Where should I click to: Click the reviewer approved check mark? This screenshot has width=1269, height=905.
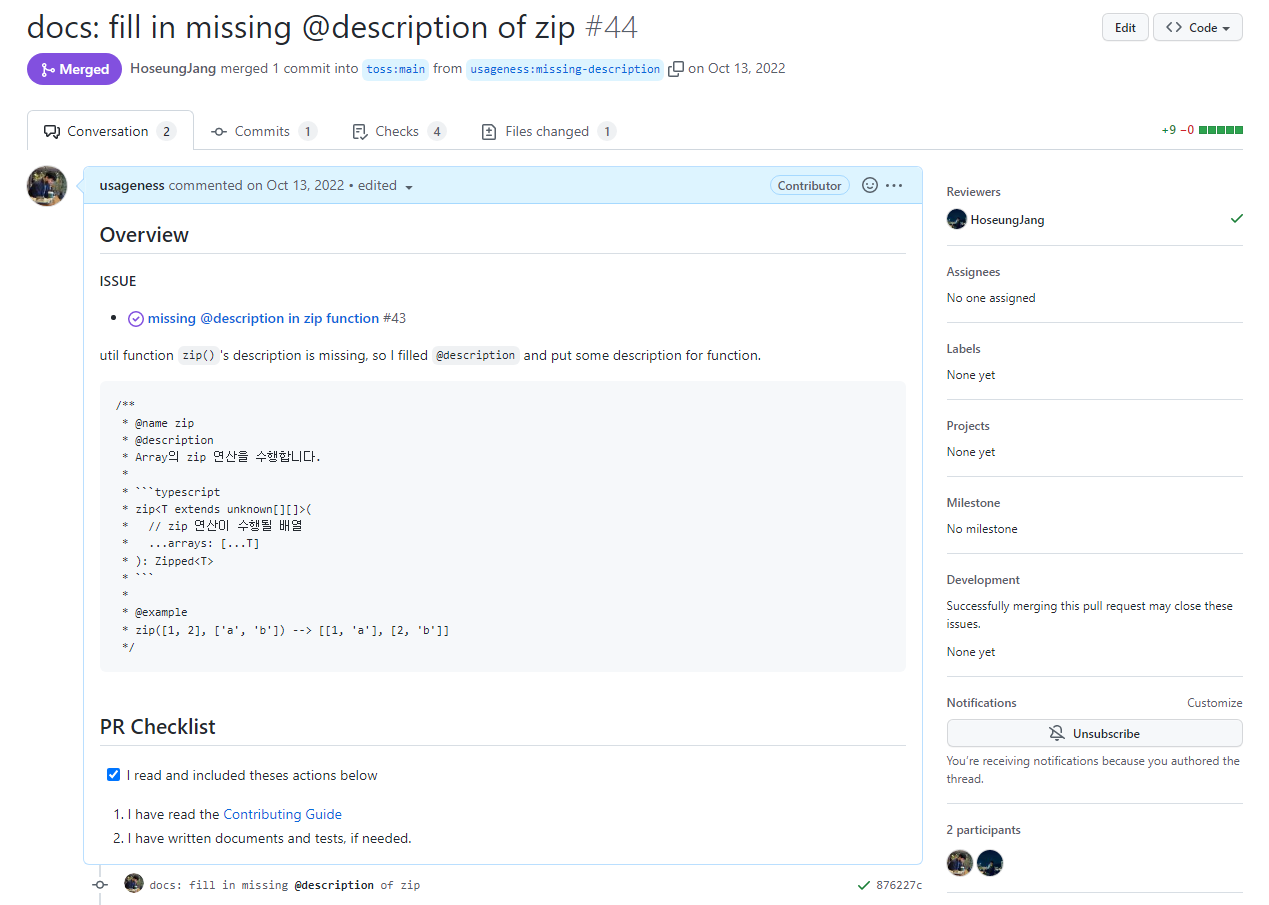pyautogui.click(x=1237, y=218)
